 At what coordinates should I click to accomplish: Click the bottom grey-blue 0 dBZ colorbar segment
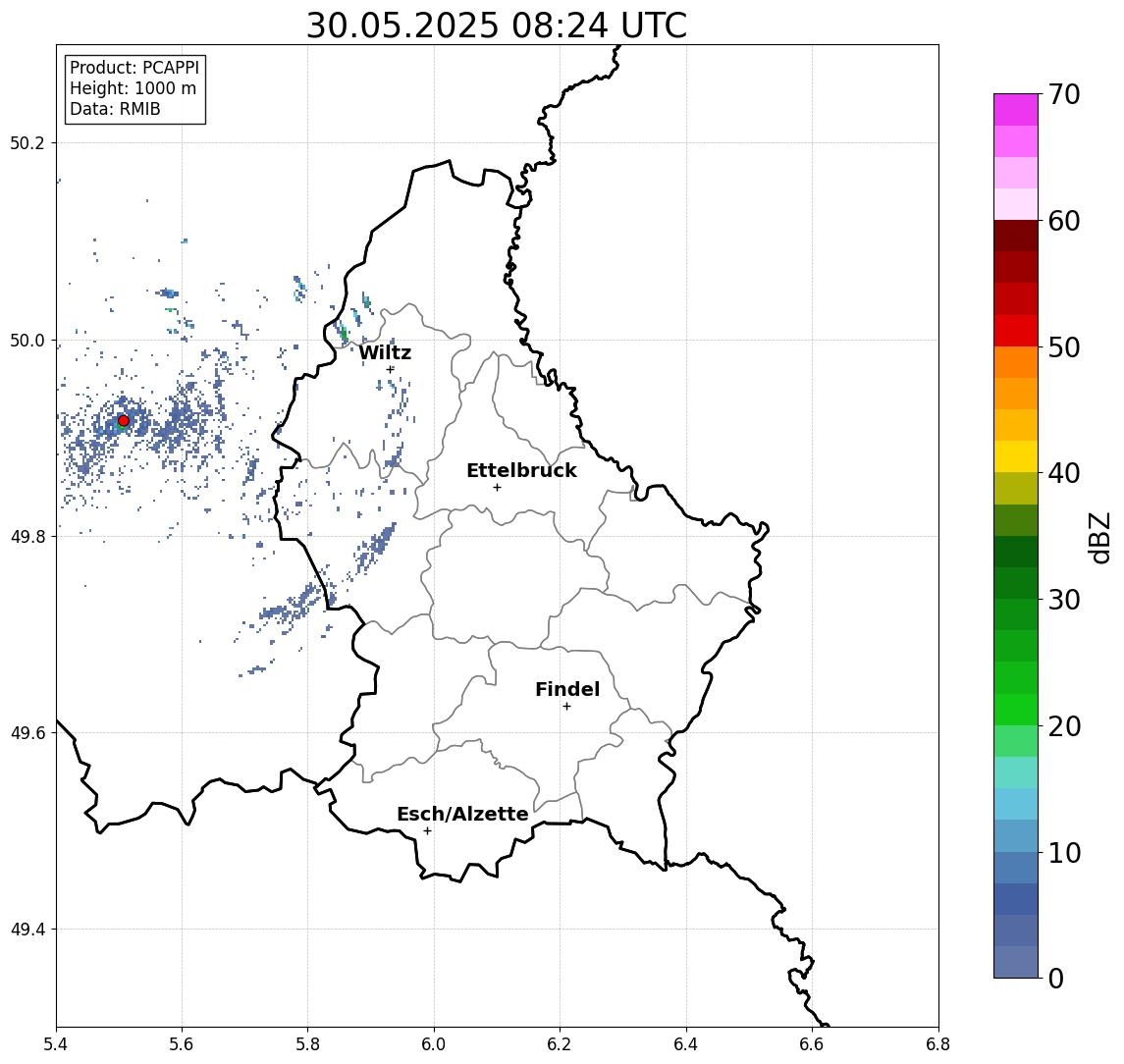pyautogui.click(x=1016, y=962)
